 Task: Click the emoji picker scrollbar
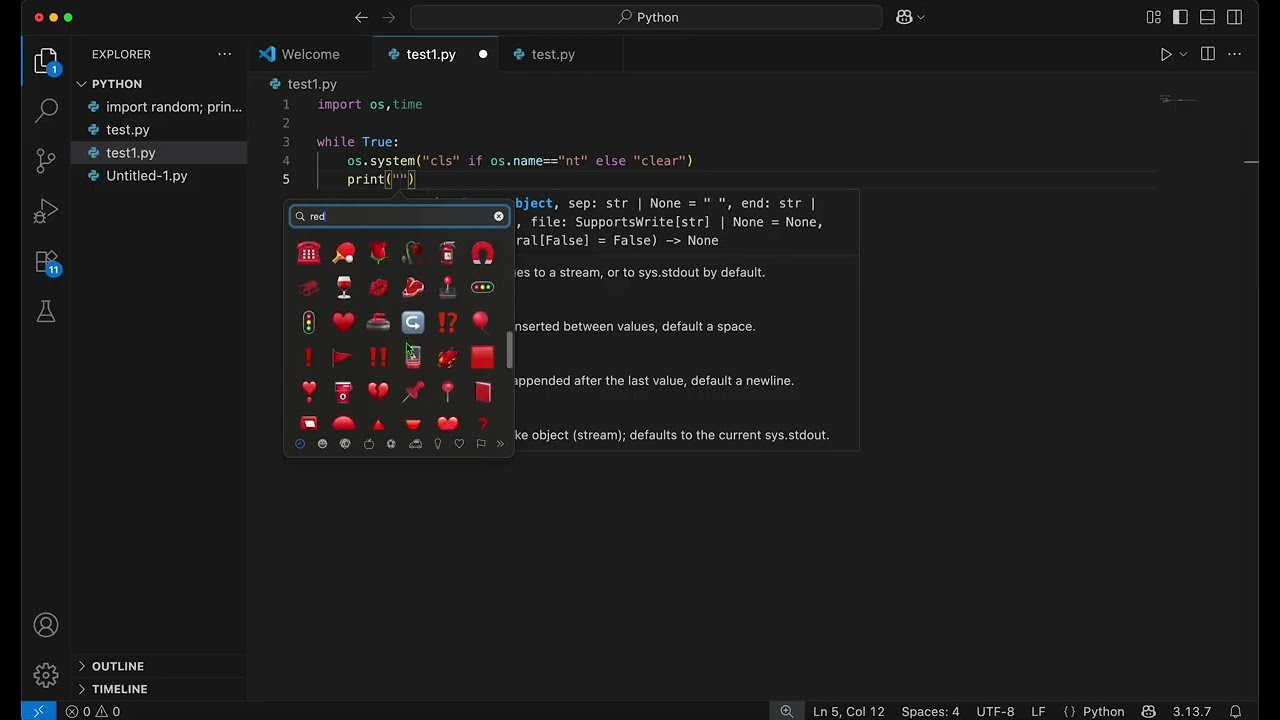[510, 350]
